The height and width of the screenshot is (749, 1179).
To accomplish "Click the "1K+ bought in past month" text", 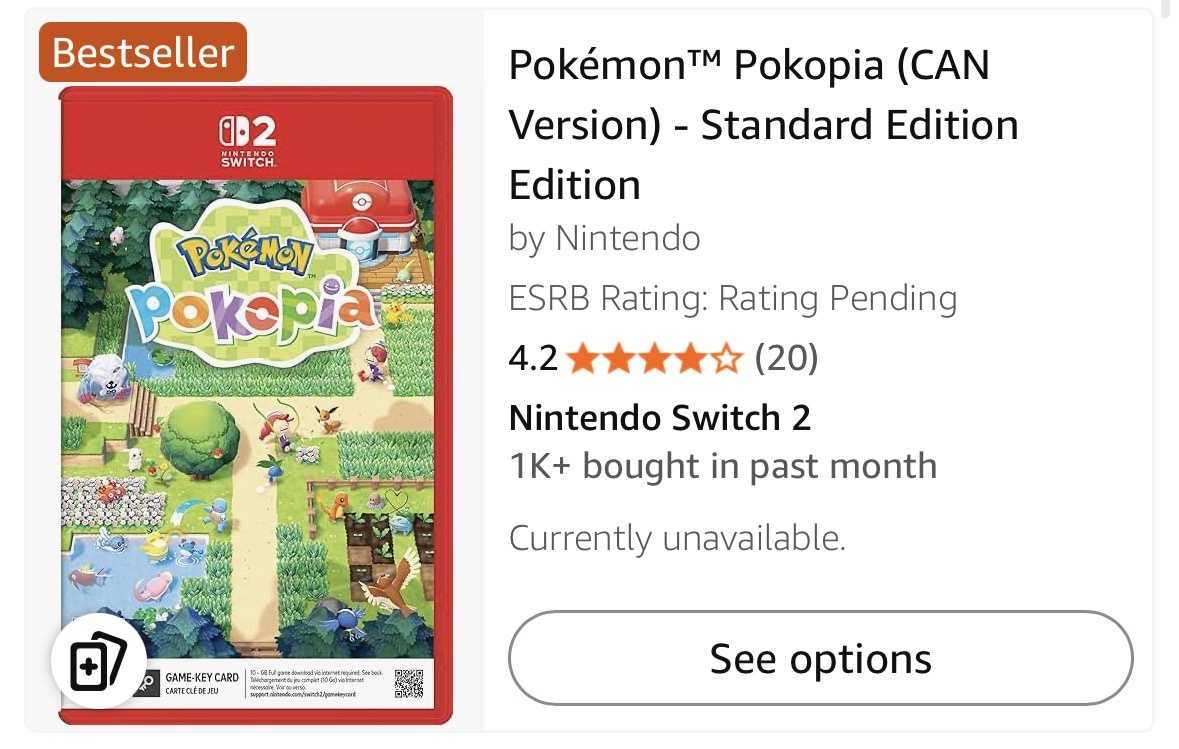I will coord(722,466).
